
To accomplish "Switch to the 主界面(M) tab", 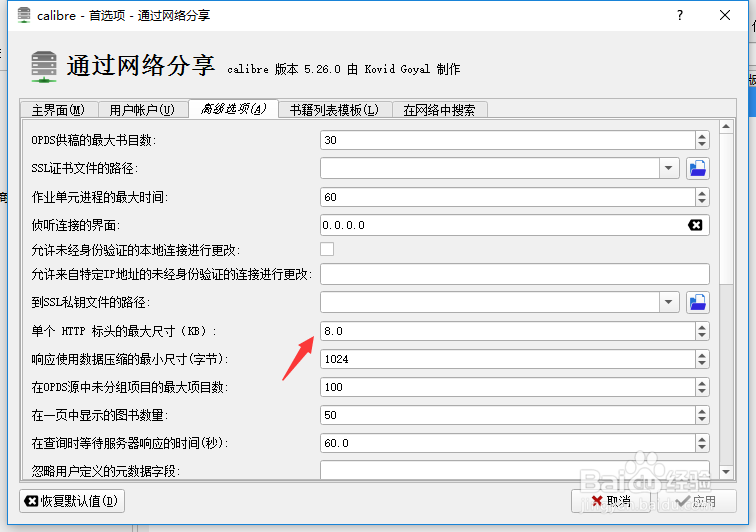I will 58,109.
